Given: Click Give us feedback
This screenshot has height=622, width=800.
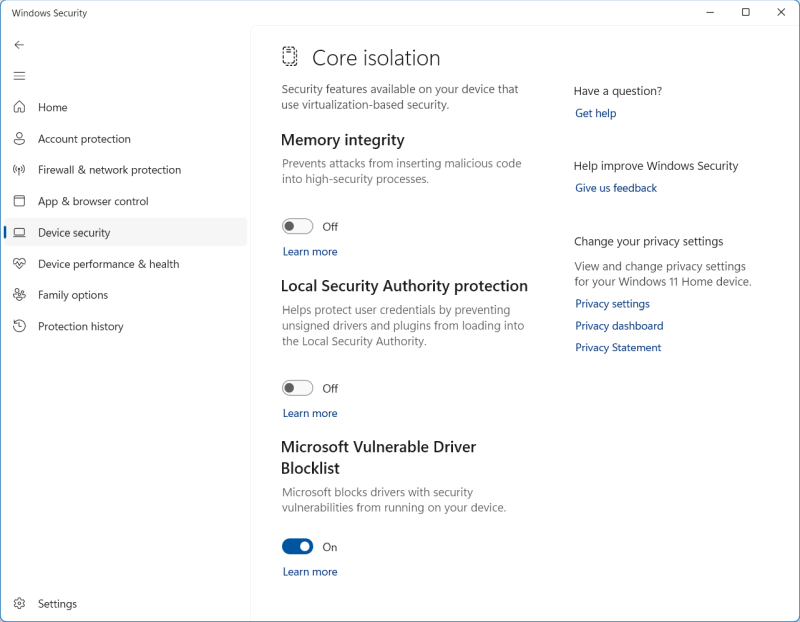Looking at the screenshot, I should tap(616, 187).
